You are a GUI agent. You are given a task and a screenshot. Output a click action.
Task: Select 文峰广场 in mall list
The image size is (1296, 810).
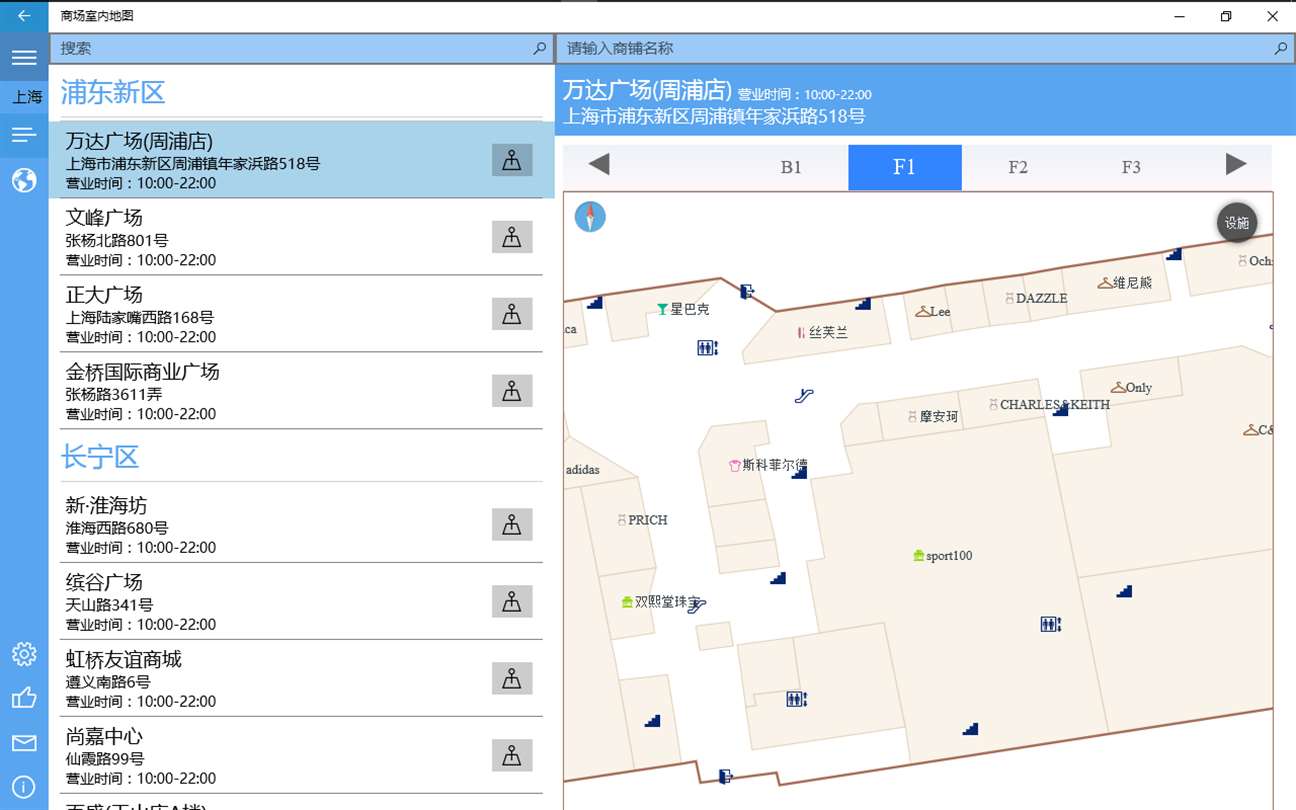click(301, 237)
